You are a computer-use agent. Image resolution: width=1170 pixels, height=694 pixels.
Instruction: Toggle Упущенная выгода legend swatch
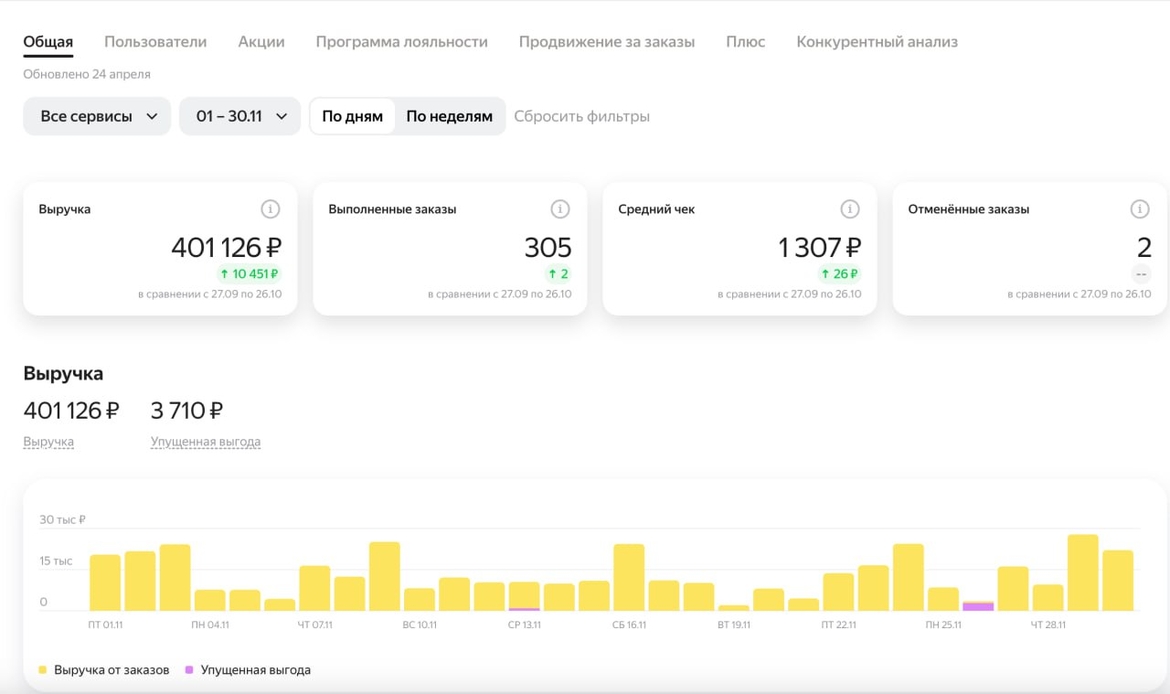point(189,670)
